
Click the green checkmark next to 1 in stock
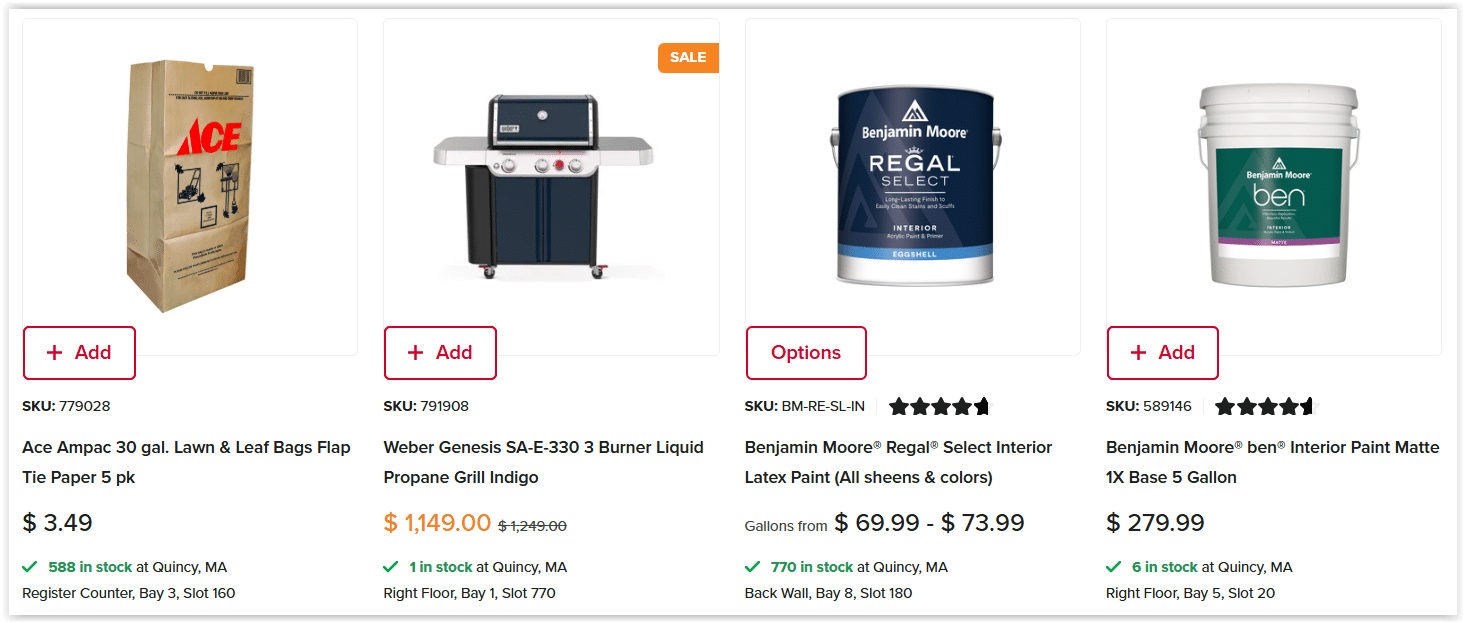pyautogui.click(x=392, y=566)
